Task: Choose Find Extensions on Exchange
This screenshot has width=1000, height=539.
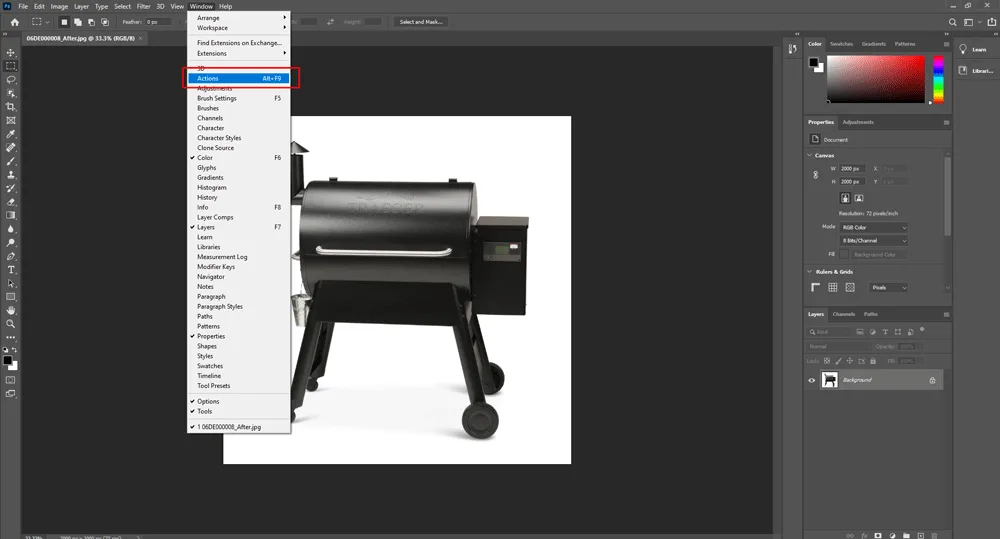Action: click(x=239, y=43)
